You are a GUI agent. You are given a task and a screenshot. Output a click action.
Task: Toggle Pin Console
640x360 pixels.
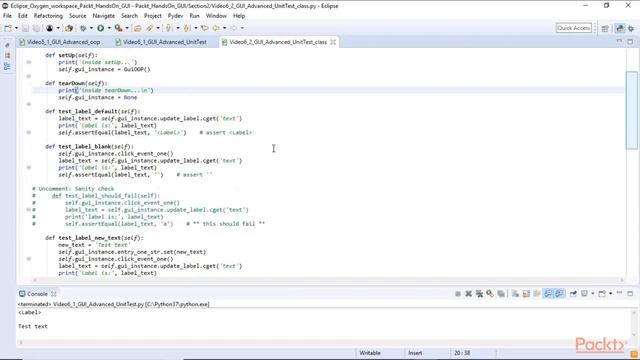click(x=573, y=294)
